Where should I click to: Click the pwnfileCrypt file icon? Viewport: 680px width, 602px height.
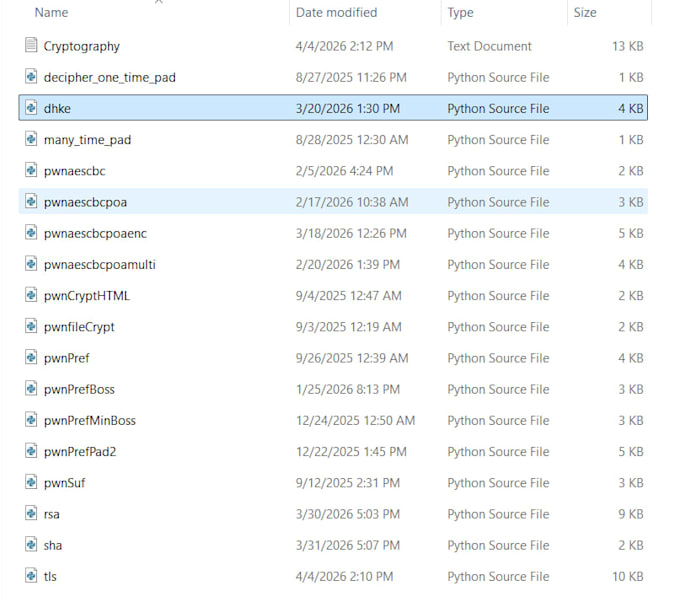[x=31, y=326]
